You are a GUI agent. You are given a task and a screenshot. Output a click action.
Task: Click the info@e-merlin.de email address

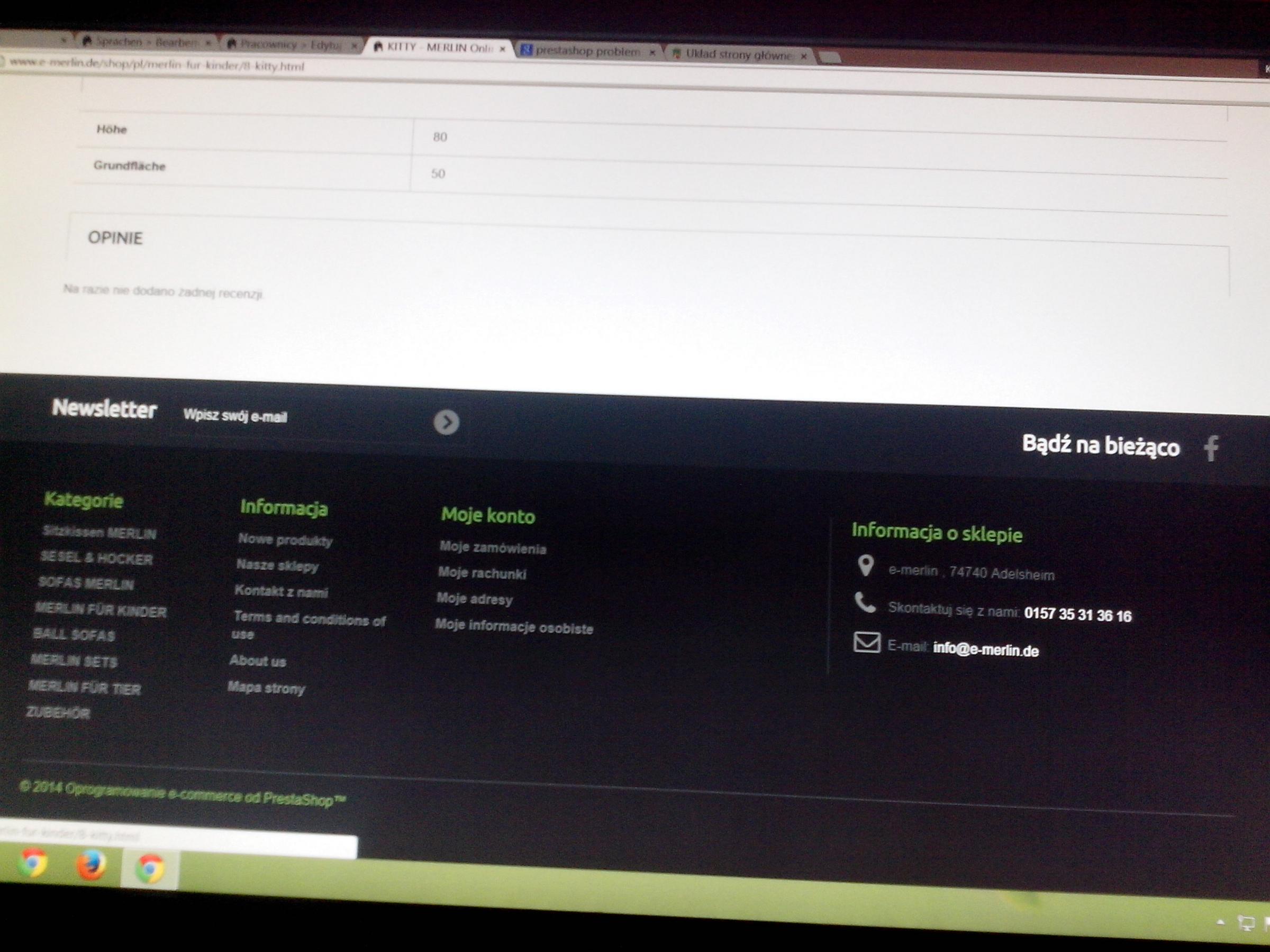pos(985,650)
